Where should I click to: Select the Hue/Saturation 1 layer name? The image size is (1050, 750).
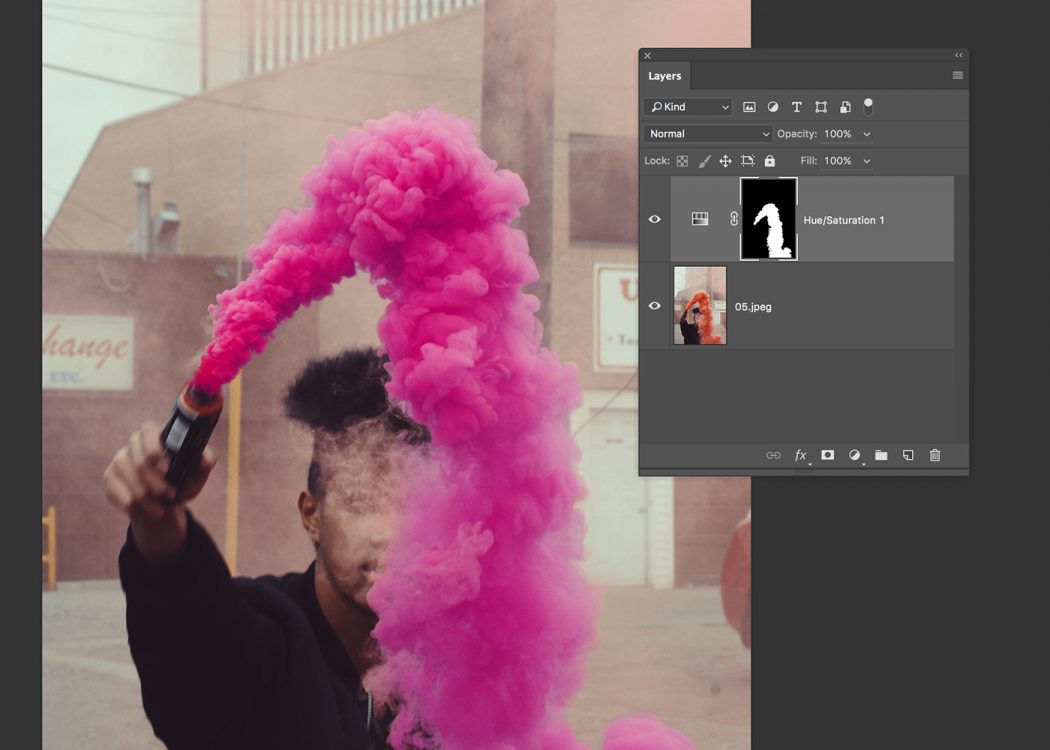[x=844, y=220]
